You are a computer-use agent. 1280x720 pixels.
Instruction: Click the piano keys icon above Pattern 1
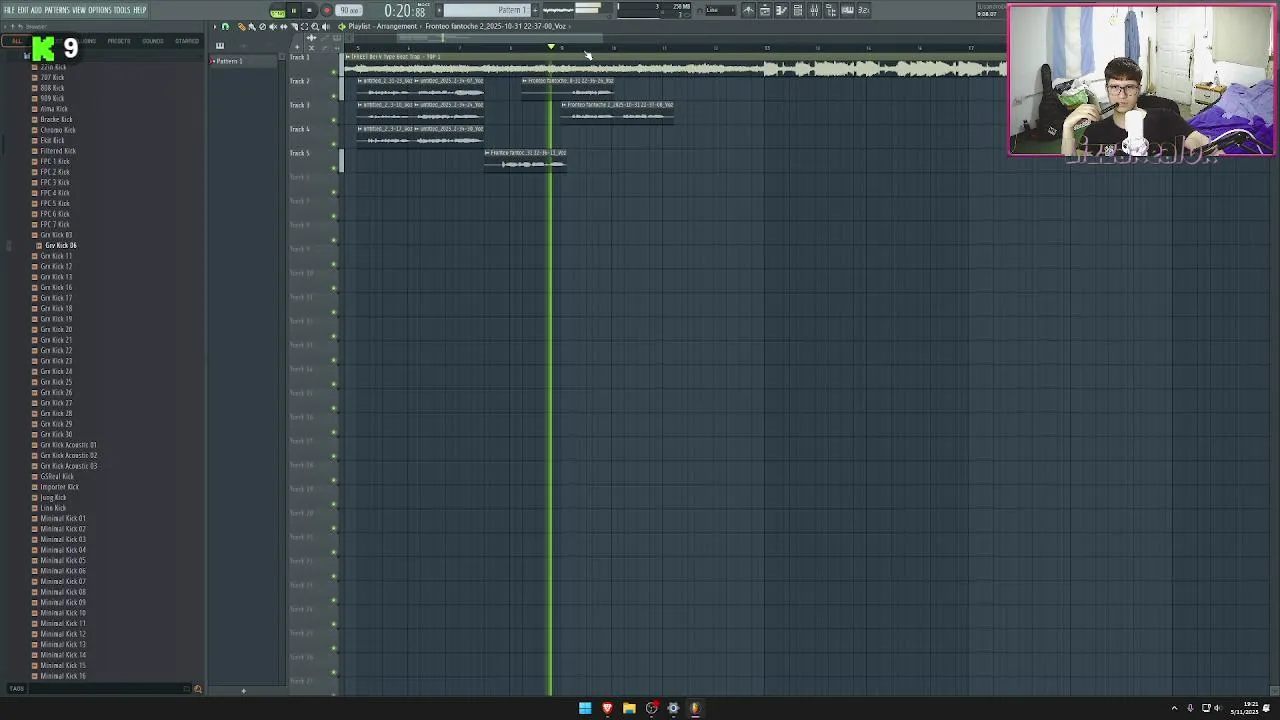point(220,45)
